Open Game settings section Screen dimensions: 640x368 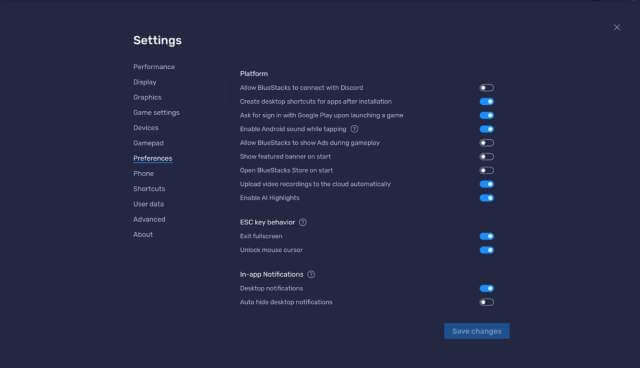click(156, 113)
